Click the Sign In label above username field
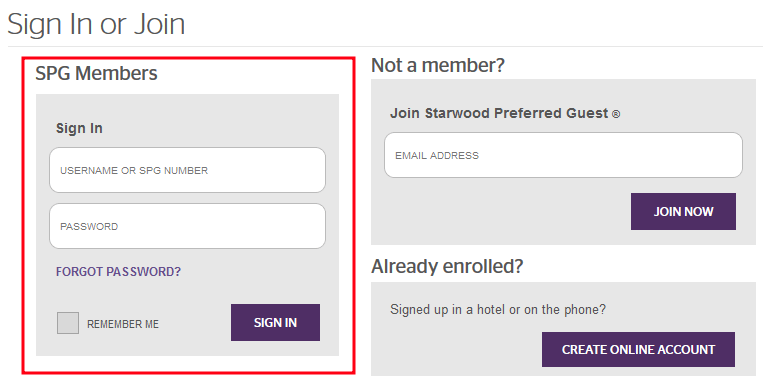Image resolution: width=763 pixels, height=385 pixels. [79, 128]
